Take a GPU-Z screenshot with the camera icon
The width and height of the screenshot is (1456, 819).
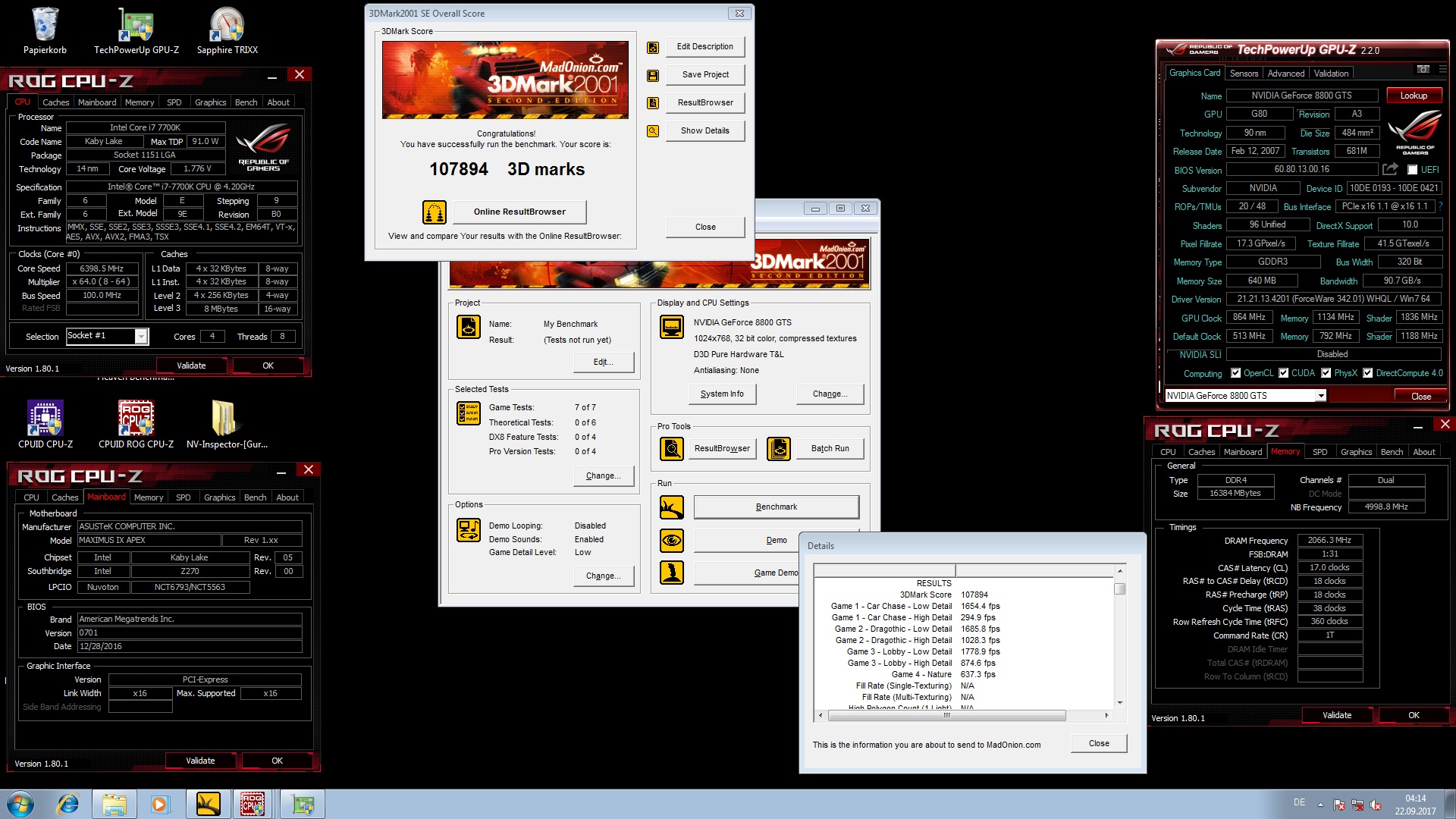(1423, 69)
